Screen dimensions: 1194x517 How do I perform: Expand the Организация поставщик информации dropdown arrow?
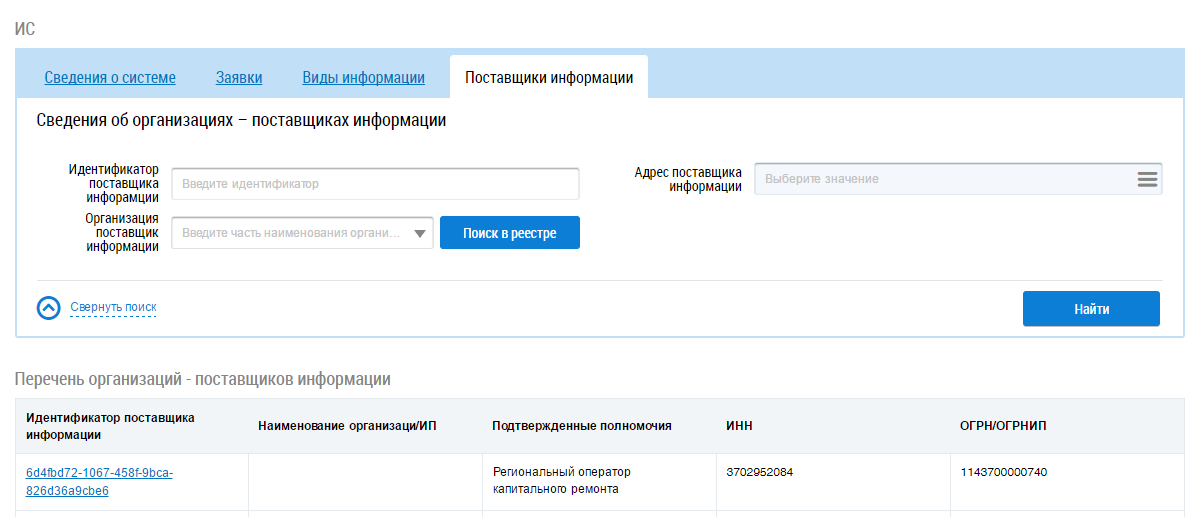[420, 234]
